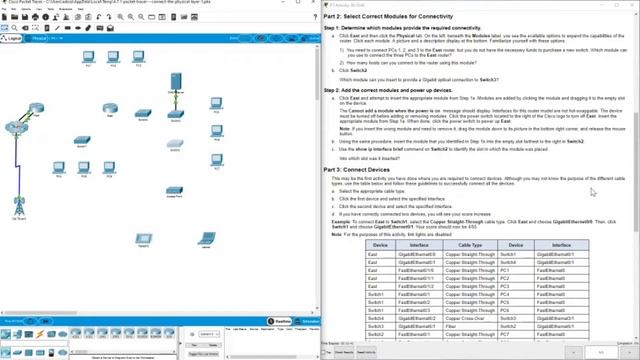Select the Cell Tower device
640x360 pixels.
(x=19, y=207)
